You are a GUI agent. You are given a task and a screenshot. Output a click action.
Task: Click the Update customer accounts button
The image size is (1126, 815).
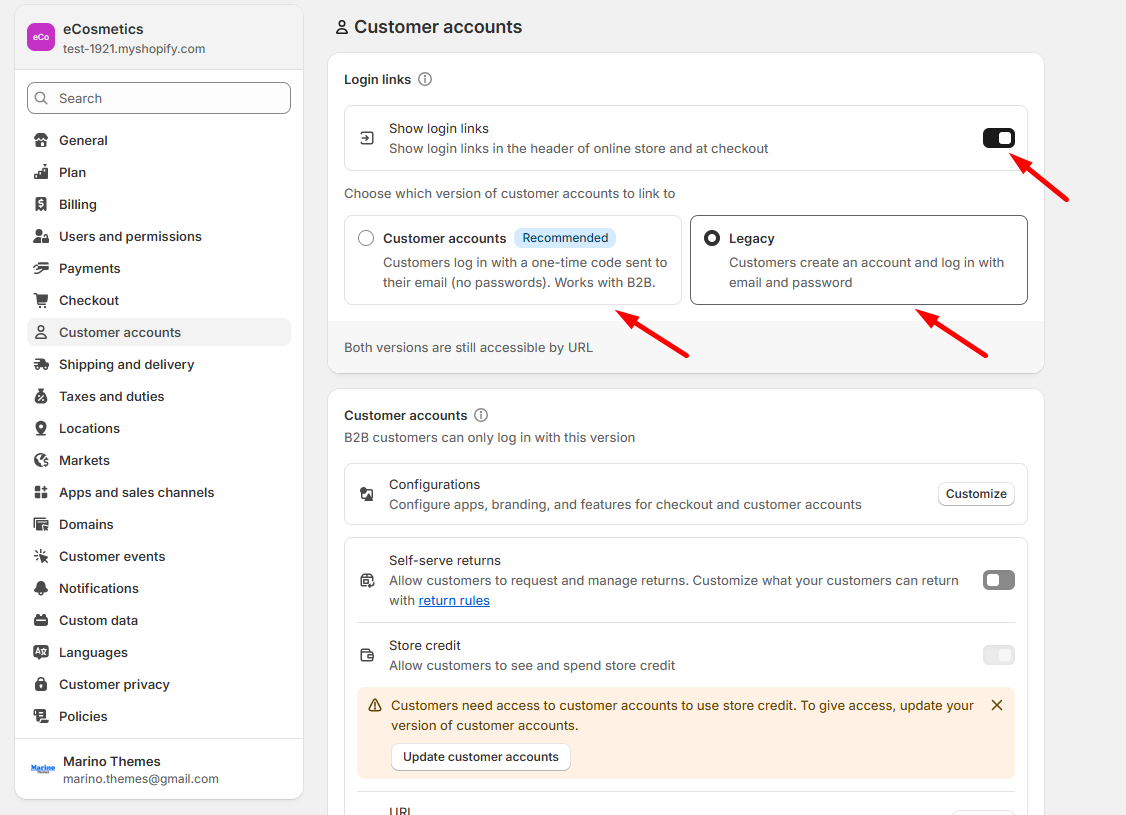(480, 757)
